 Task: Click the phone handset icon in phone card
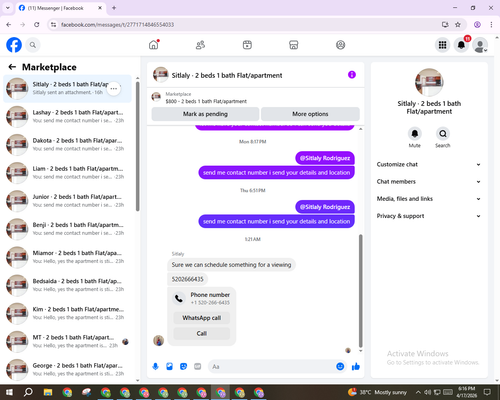[179, 298]
